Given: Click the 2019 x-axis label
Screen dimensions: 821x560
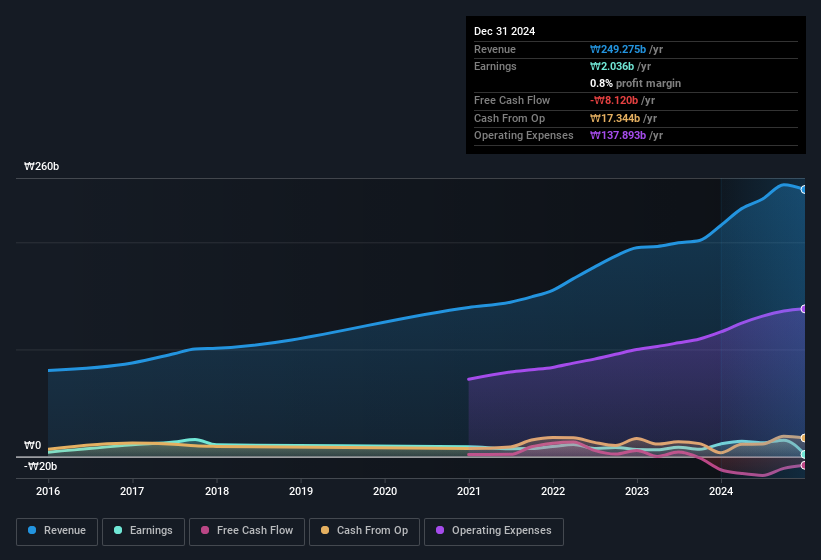Looking at the screenshot, I should (x=301, y=491).
